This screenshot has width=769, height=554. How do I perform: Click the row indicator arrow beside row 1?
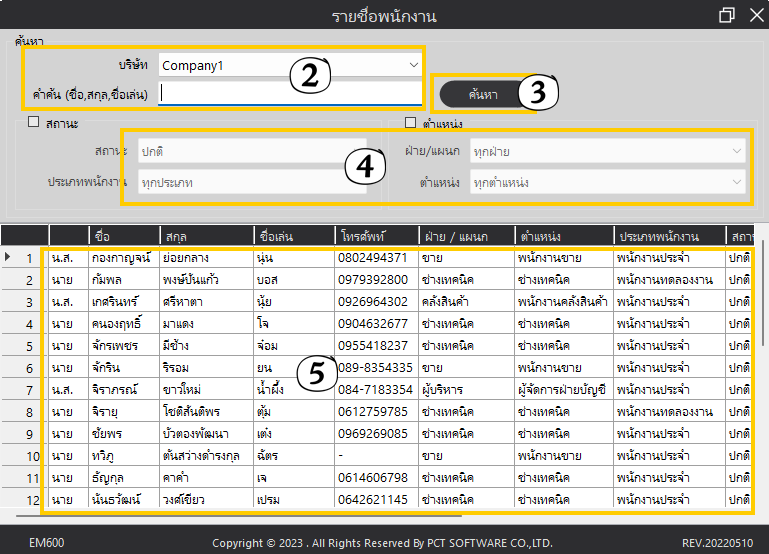pos(9,257)
